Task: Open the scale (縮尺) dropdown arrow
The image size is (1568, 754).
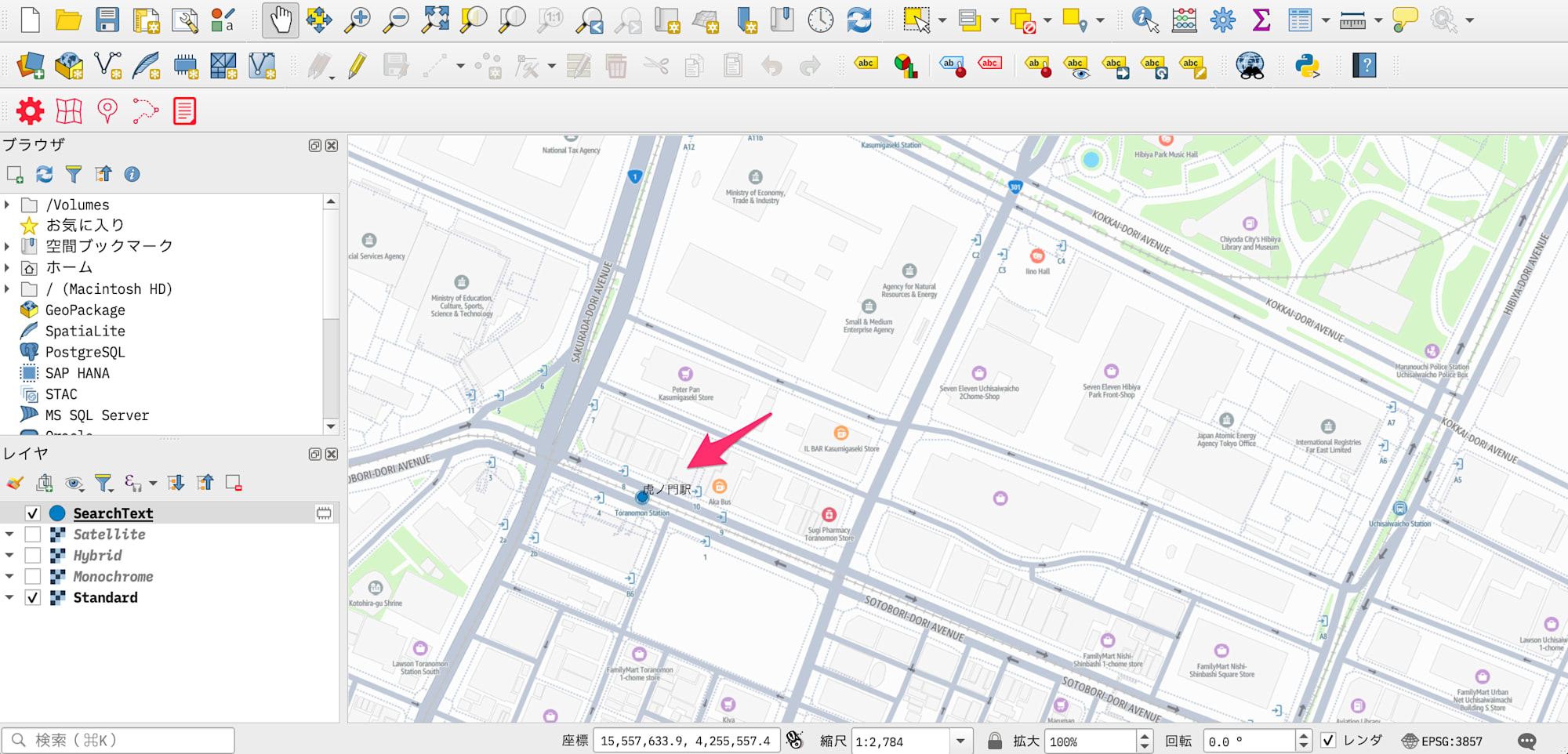Action: coord(960,741)
